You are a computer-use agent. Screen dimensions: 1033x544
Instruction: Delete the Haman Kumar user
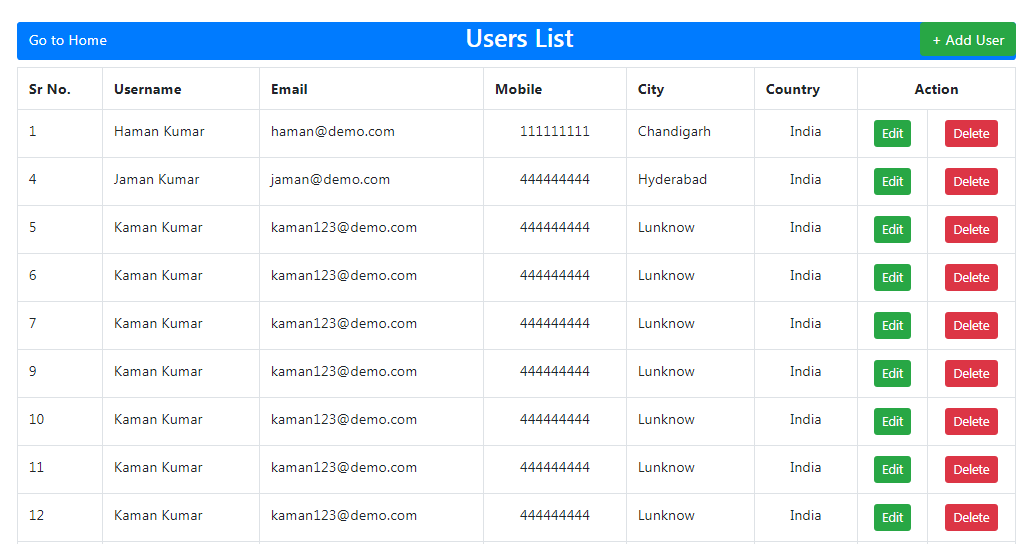tap(971, 134)
